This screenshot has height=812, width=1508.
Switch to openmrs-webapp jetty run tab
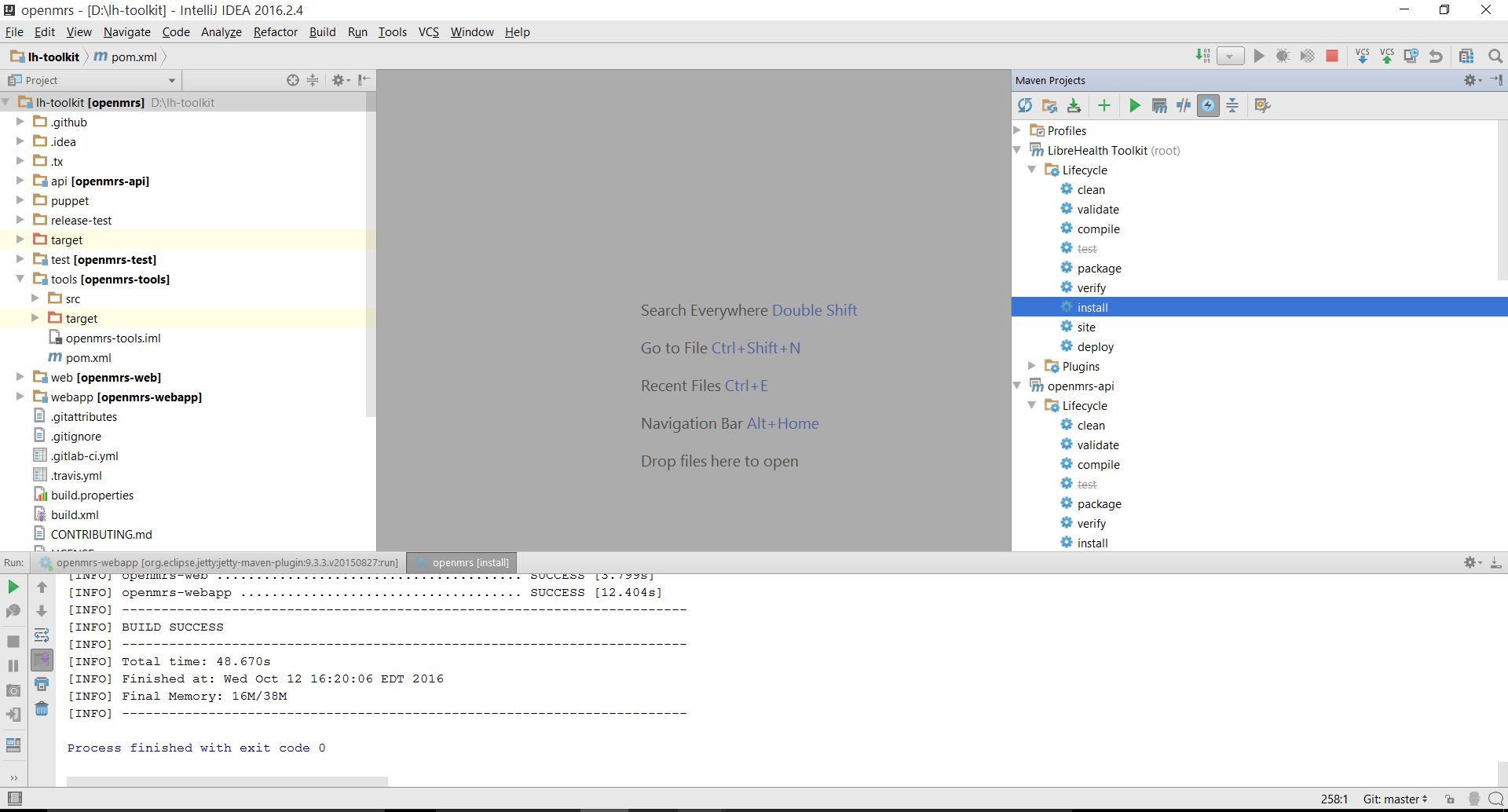219,562
